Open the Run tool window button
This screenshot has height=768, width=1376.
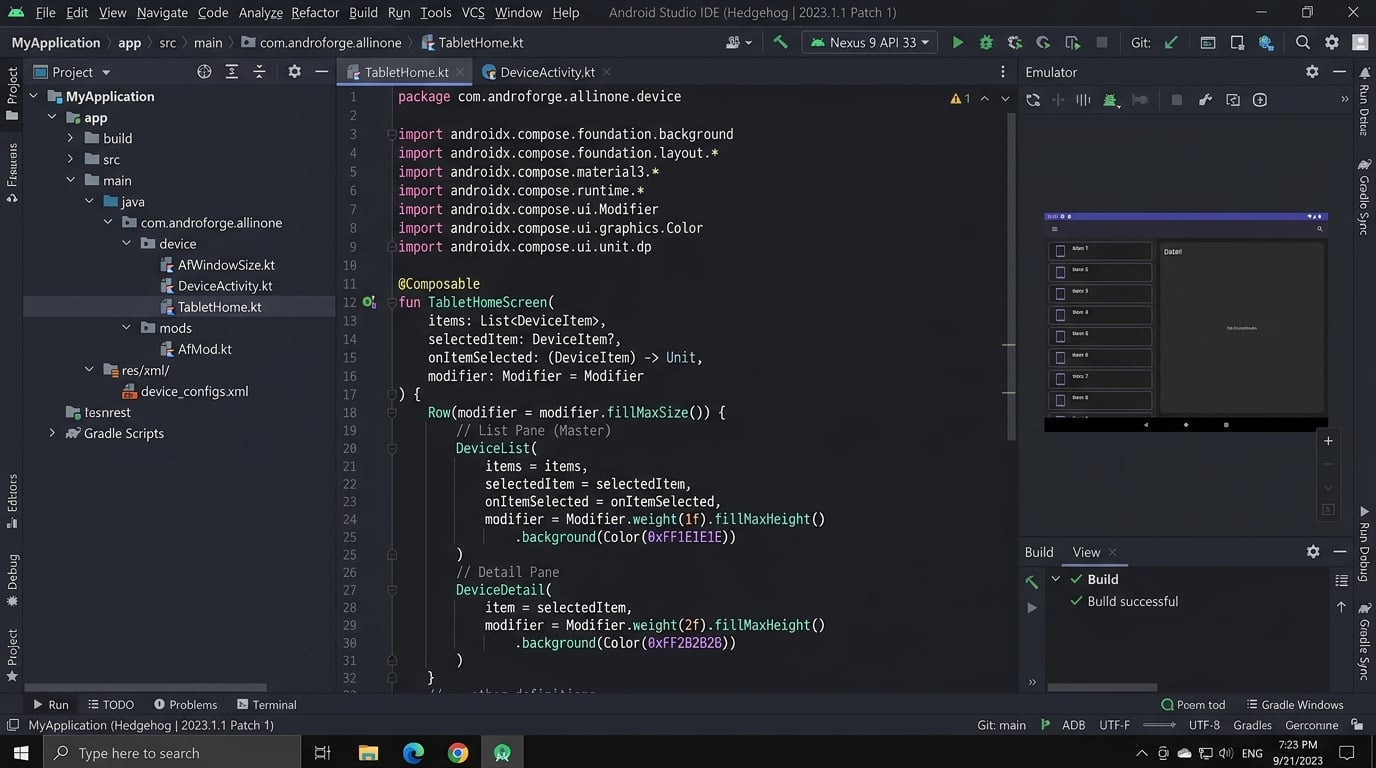(x=51, y=704)
